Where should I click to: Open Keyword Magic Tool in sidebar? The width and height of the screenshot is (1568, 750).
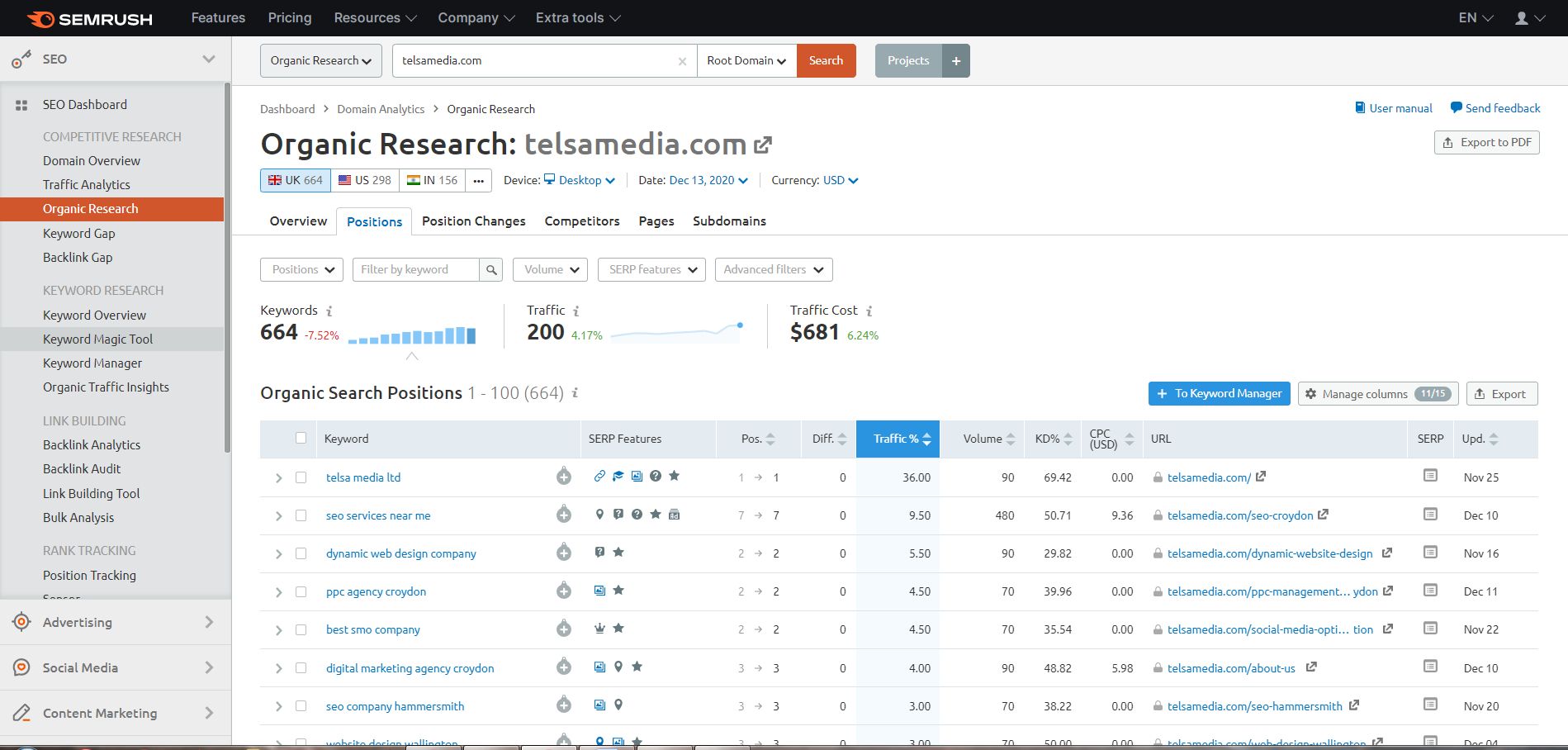(112, 339)
